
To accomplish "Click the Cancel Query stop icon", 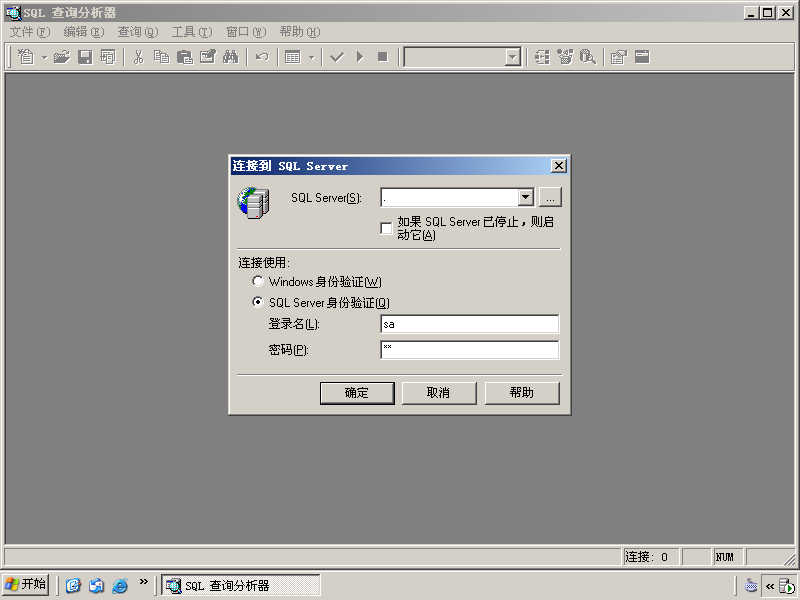I will click(383, 57).
